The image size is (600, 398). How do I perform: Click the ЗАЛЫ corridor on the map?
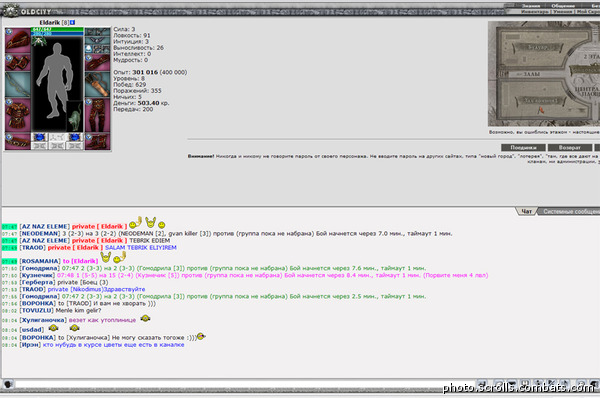pos(531,74)
